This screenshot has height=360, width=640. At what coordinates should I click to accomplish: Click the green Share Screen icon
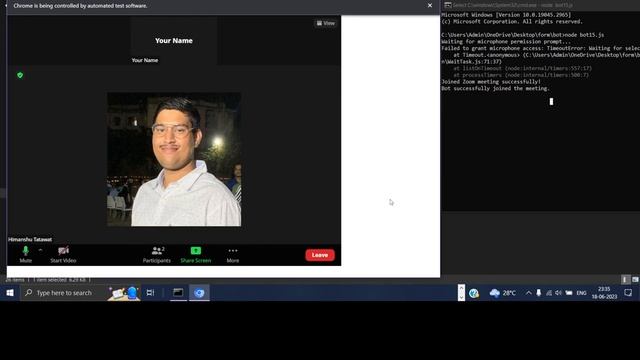pos(196,251)
